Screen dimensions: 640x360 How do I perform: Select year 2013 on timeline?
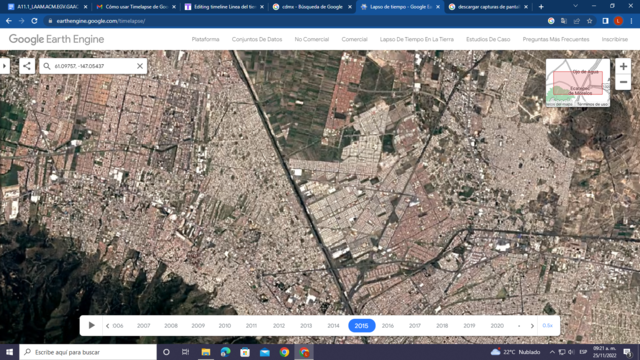[306, 326]
